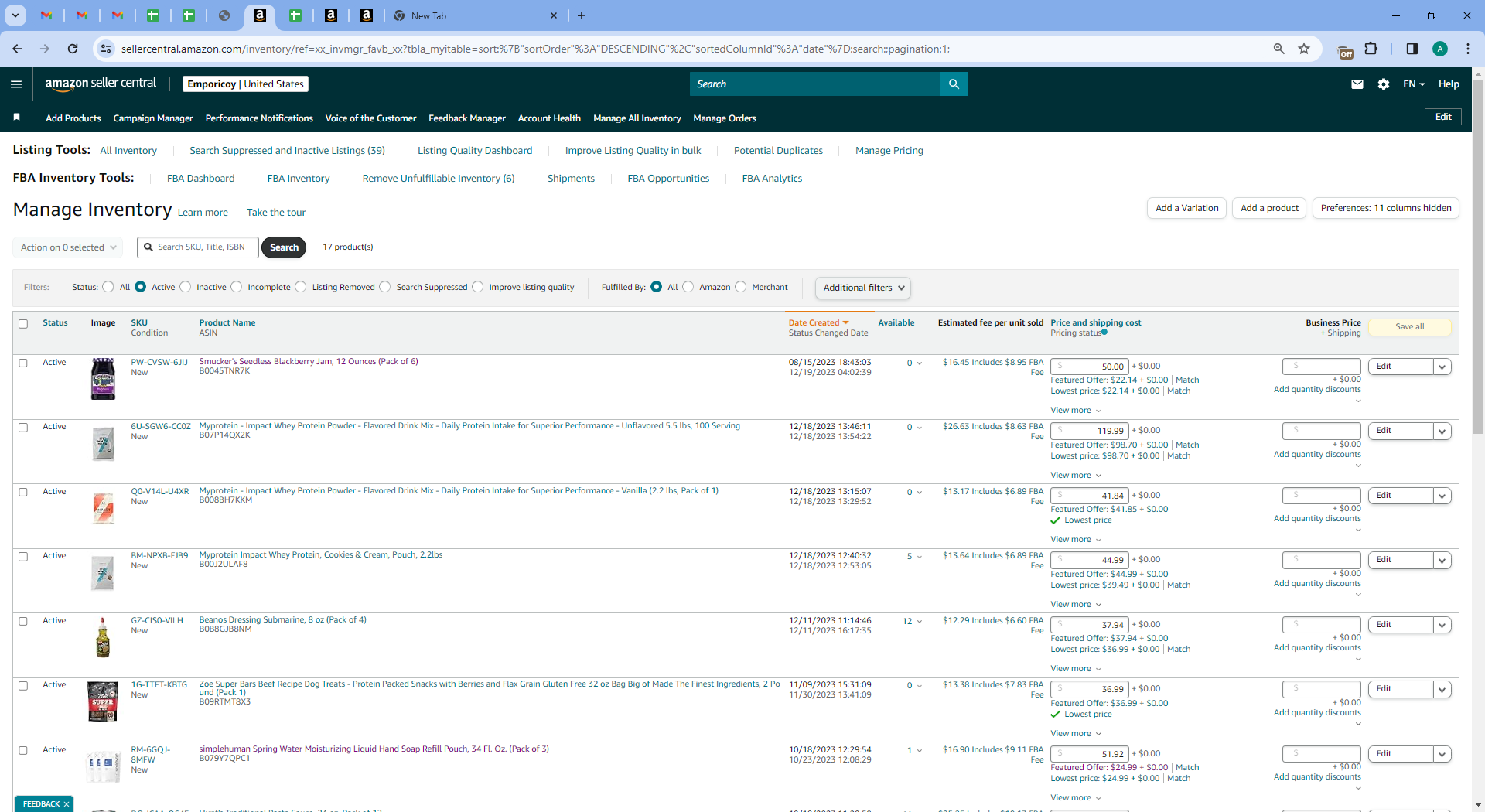Check the Beanos Dressing Submarine row checkbox
The width and height of the screenshot is (1485, 812).
pyautogui.click(x=23, y=621)
